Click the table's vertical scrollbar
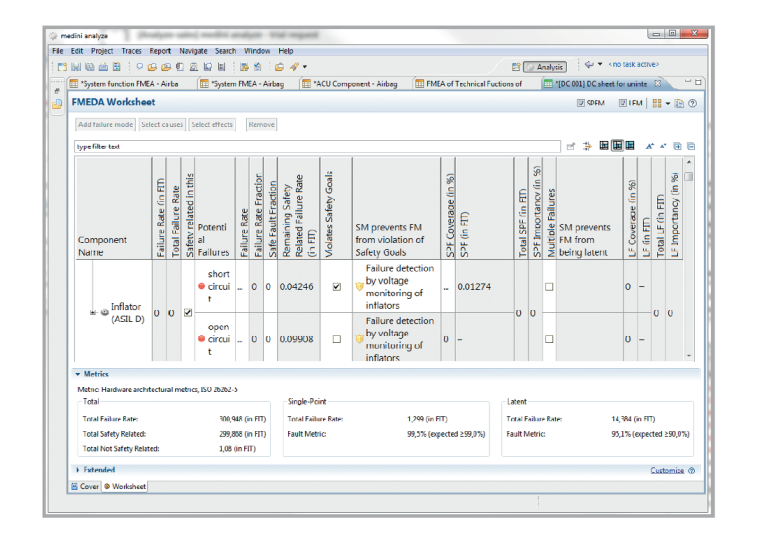This screenshot has width=758, height=555. pos(688,259)
